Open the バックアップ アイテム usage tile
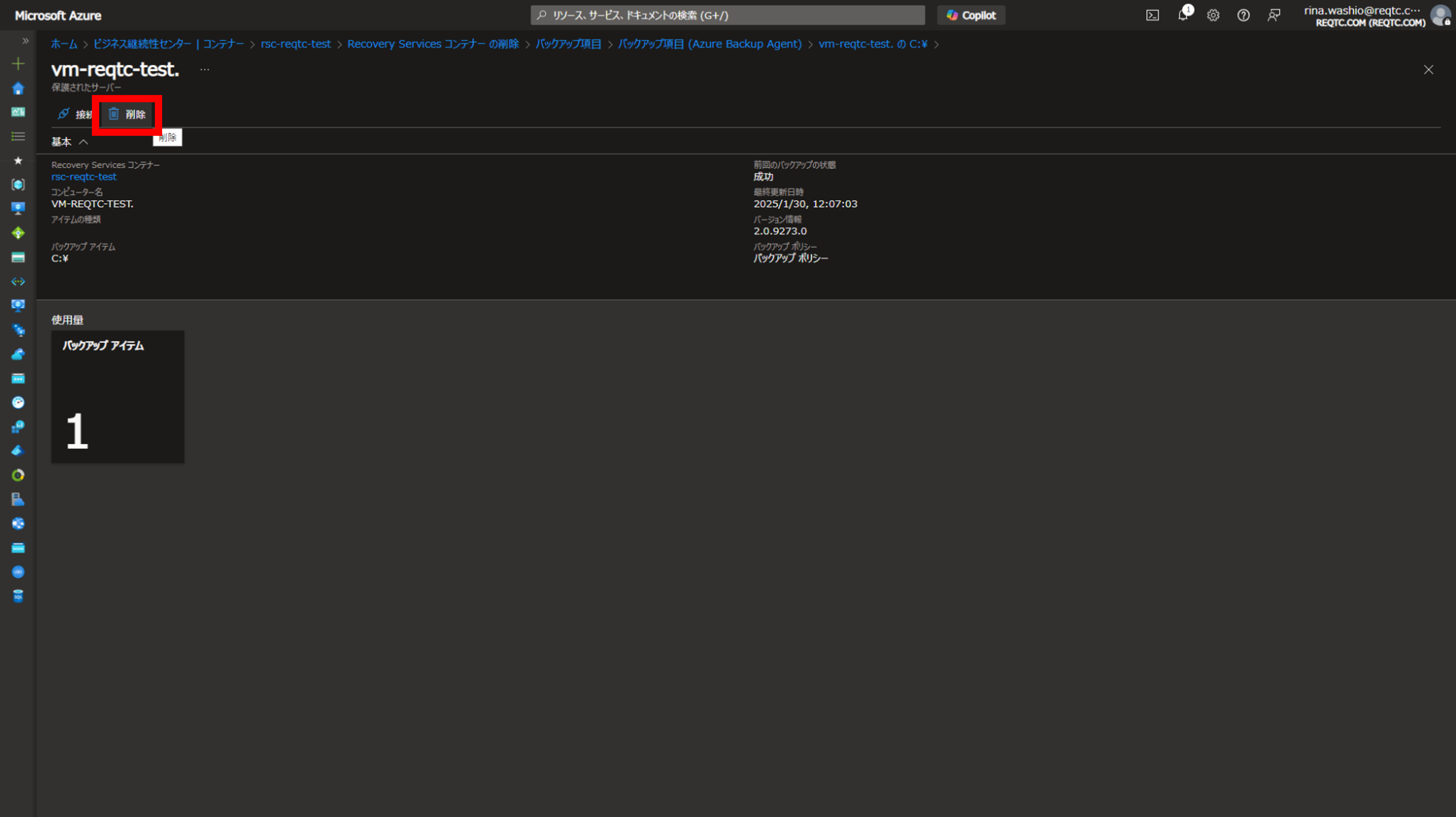Image resolution: width=1456 pixels, height=817 pixels. point(118,396)
